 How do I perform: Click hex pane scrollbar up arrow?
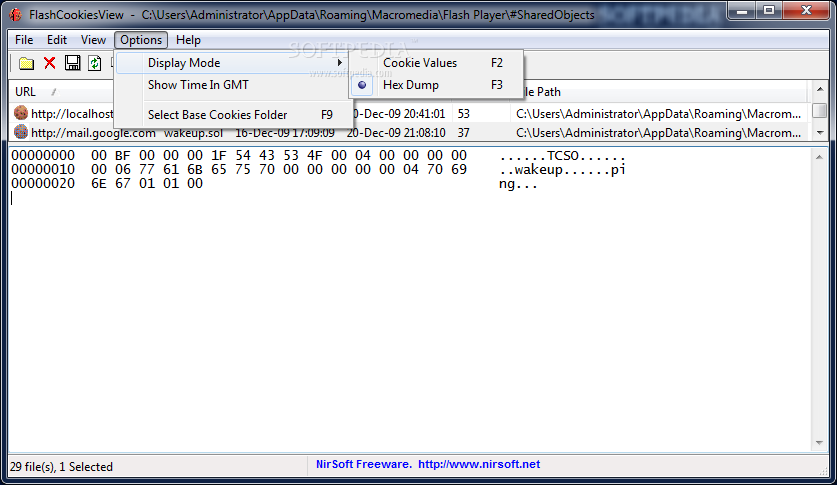coord(819,156)
